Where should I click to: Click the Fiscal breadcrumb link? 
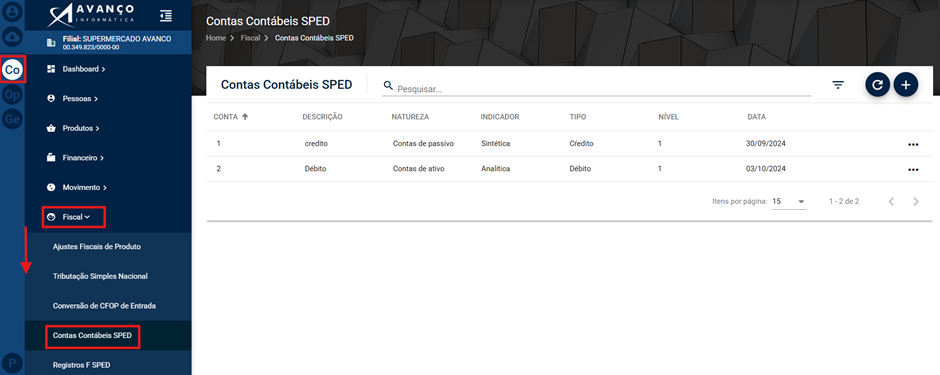pos(250,38)
